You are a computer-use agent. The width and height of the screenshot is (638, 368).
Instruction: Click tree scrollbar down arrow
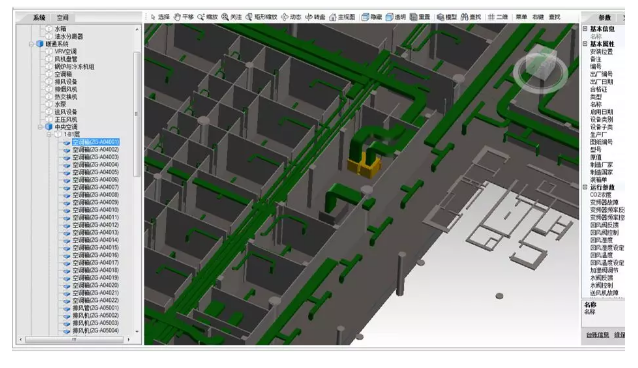tap(137, 332)
